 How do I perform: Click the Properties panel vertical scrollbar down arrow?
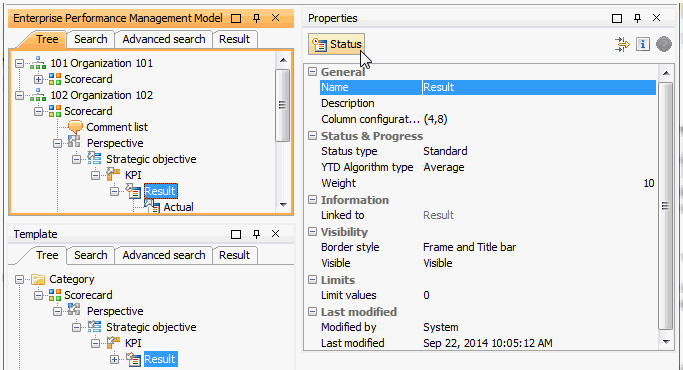click(x=666, y=342)
